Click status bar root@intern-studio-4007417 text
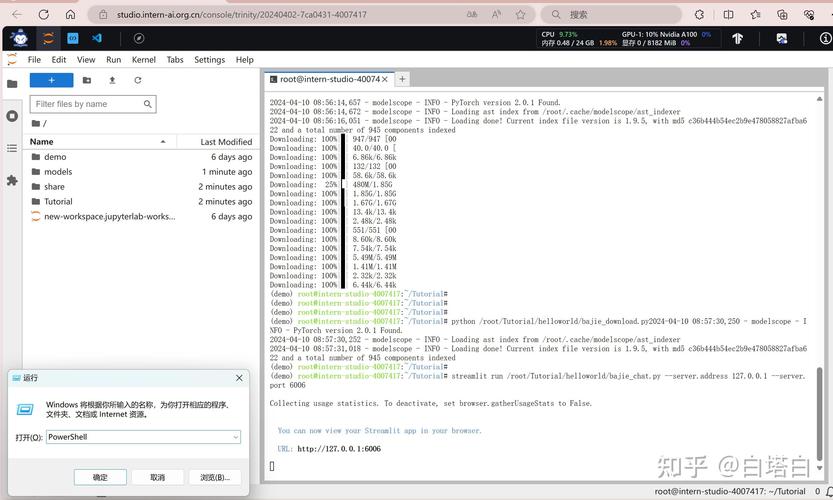Viewport: 833px width, 500px height. pyautogui.click(x=730, y=491)
